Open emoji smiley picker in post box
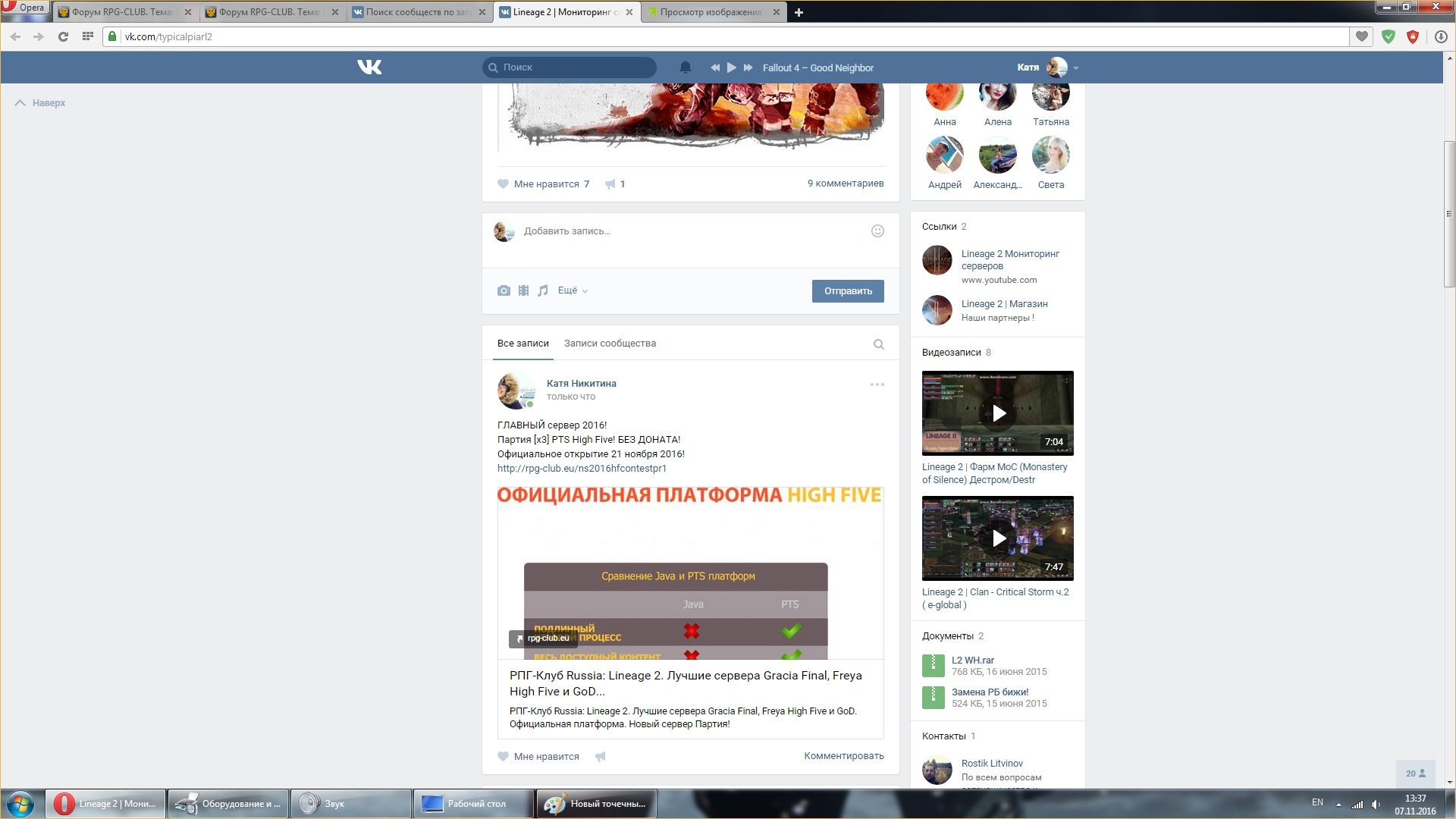The width and height of the screenshot is (1456, 819). (x=877, y=231)
